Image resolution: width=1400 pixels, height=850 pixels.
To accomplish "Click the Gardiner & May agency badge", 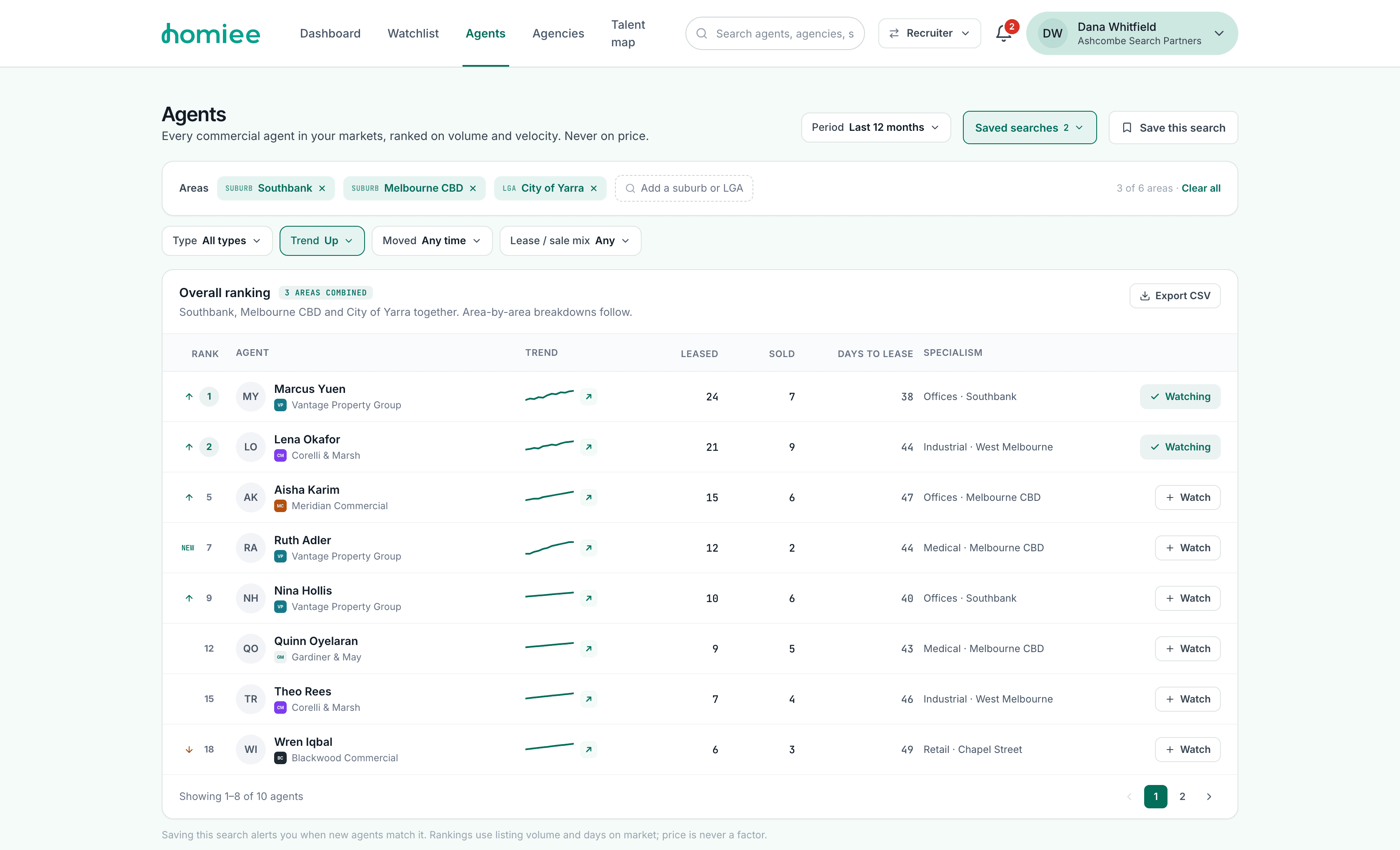I will click(280, 657).
